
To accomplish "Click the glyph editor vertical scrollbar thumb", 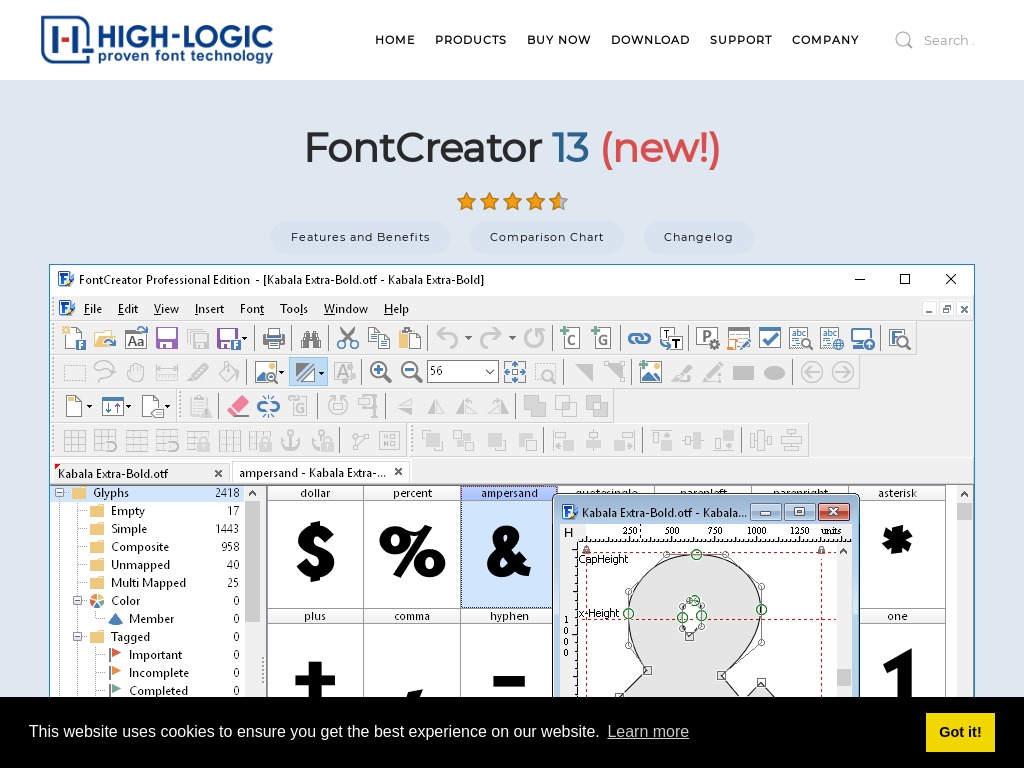I will (844, 677).
